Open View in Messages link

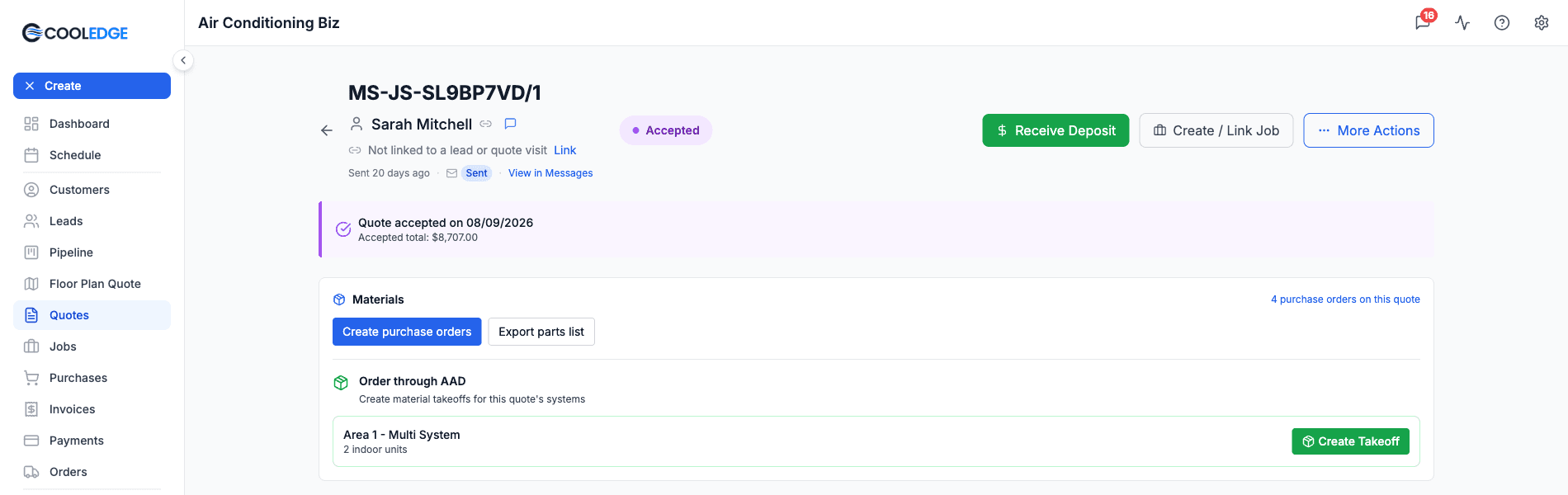click(x=550, y=173)
